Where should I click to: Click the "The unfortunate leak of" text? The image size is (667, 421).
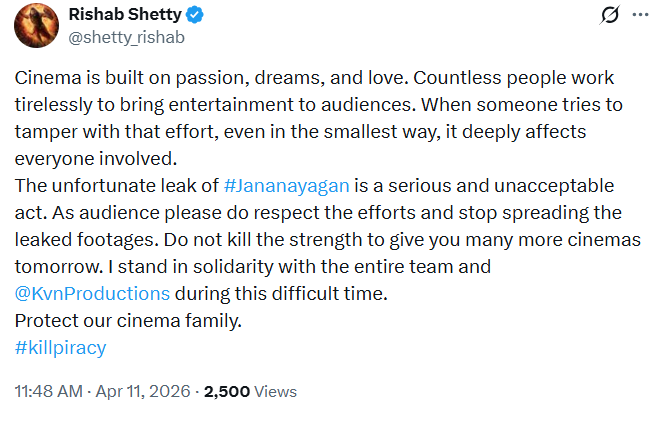(x=116, y=187)
